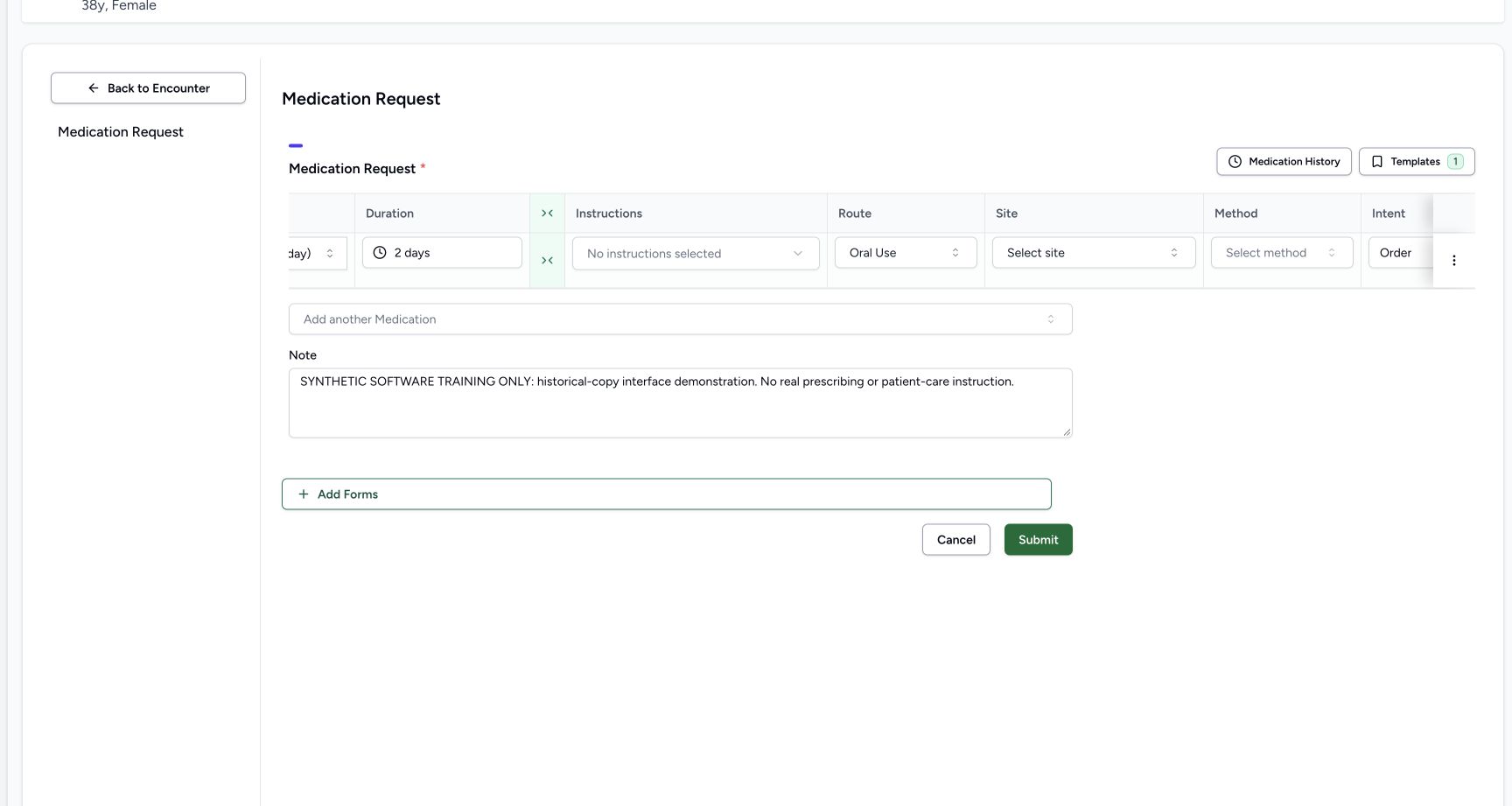The image size is (1512, 806).
Task: Click the '38y, Female' patient text
Action: click(x=119, y=6)
